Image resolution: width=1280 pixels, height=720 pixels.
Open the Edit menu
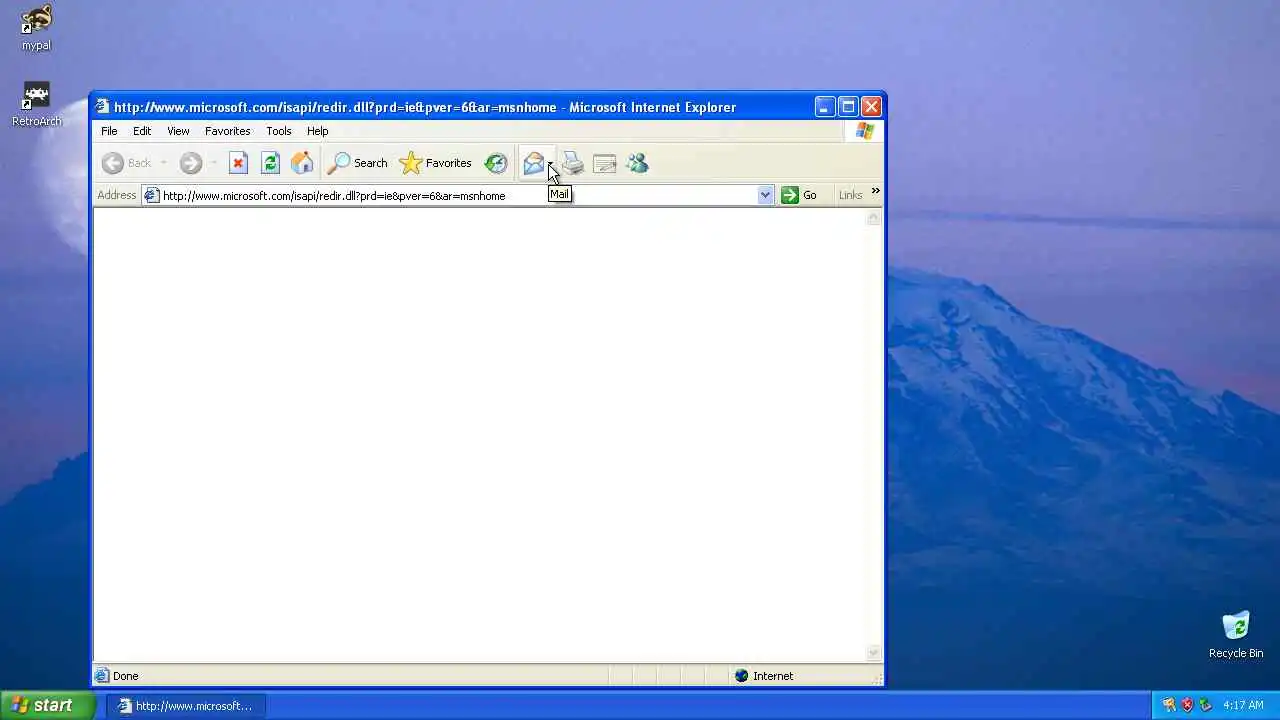click(x=142, y=131)
